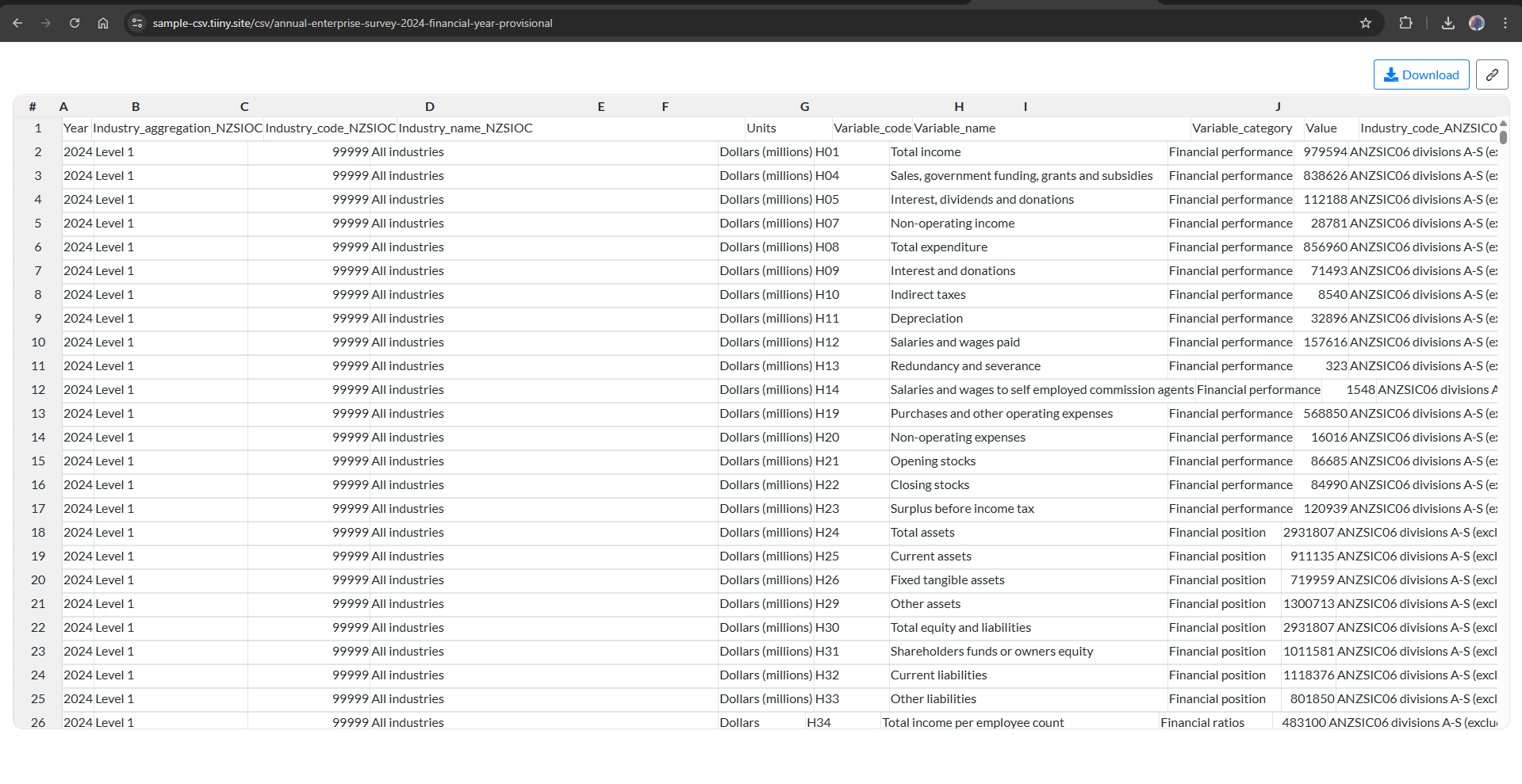Open the browser three-dot menu
The image size is (1522, 784).
(1505, 23)
